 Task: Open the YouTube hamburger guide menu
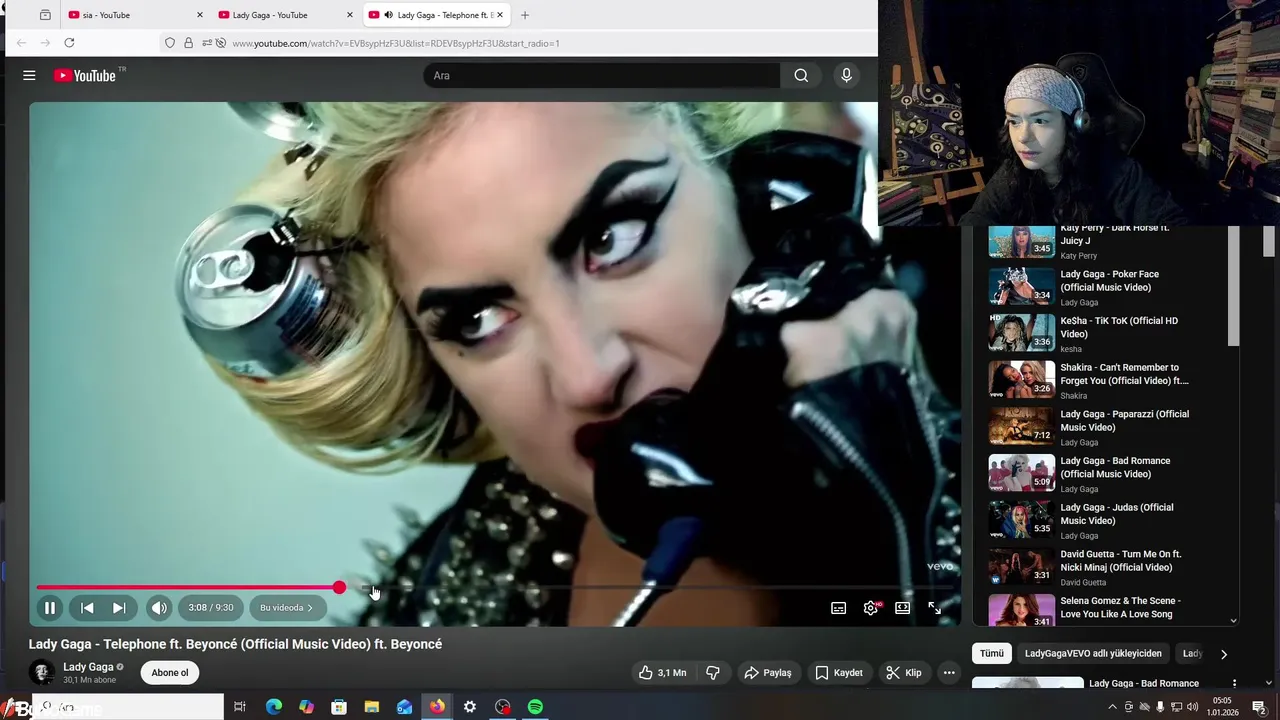[29, 75]
